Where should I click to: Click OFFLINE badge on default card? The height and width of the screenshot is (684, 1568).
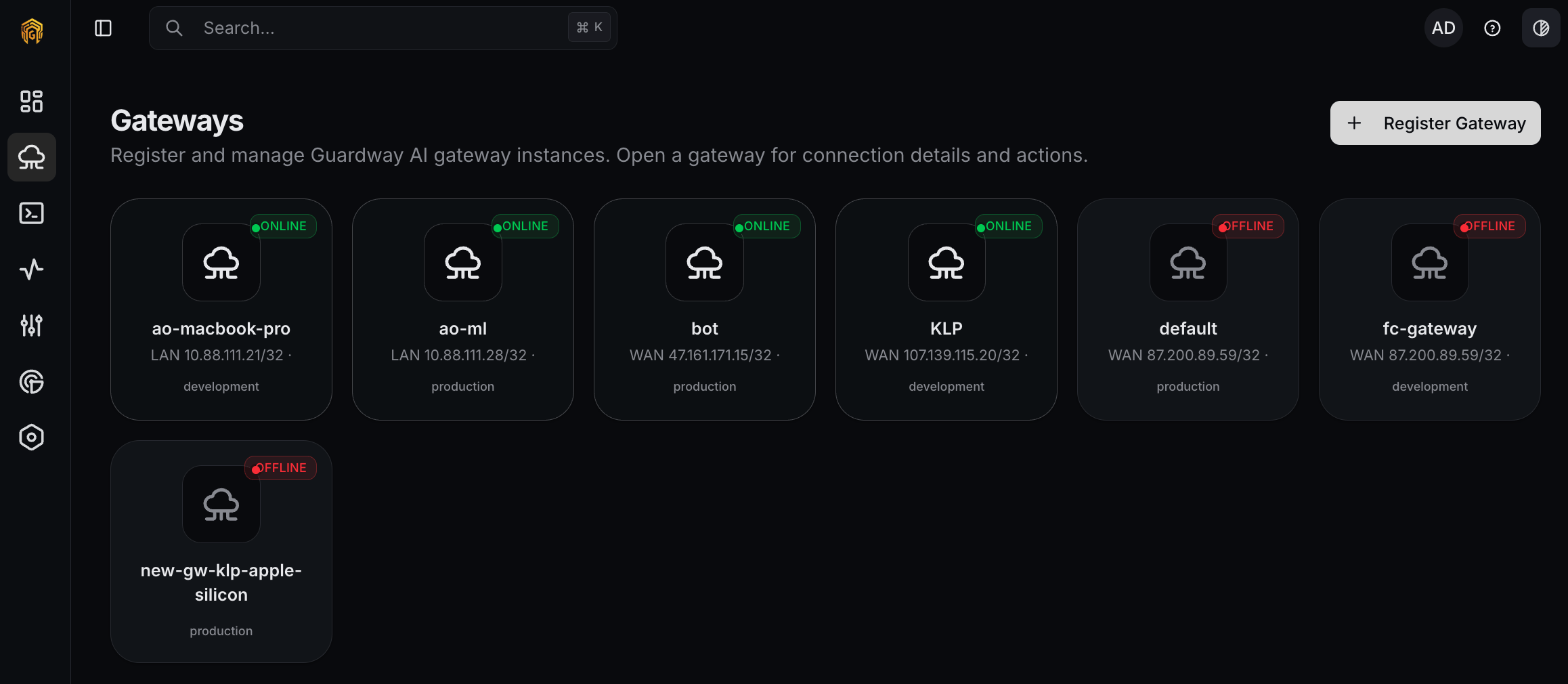tap(1248, 226)
